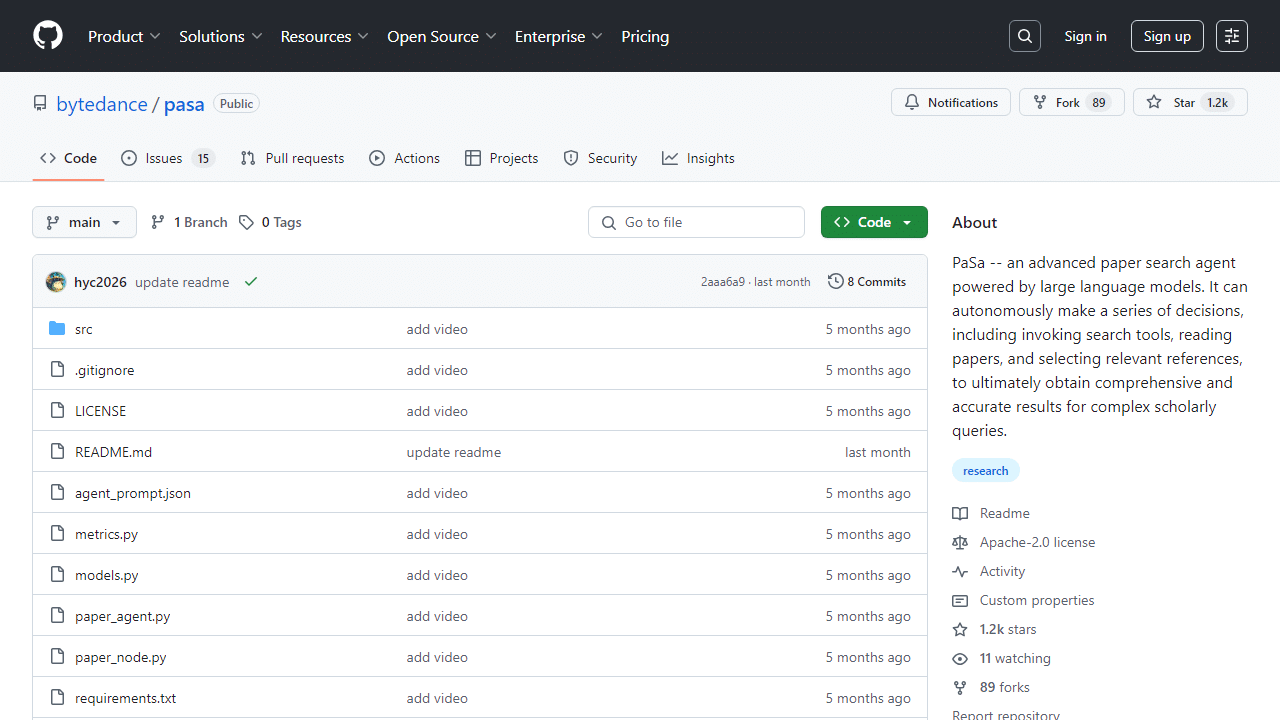The height and width of the screenshot is (720, 1280).
Task: Open the Notifications bell button
Action: click(951, 102)
